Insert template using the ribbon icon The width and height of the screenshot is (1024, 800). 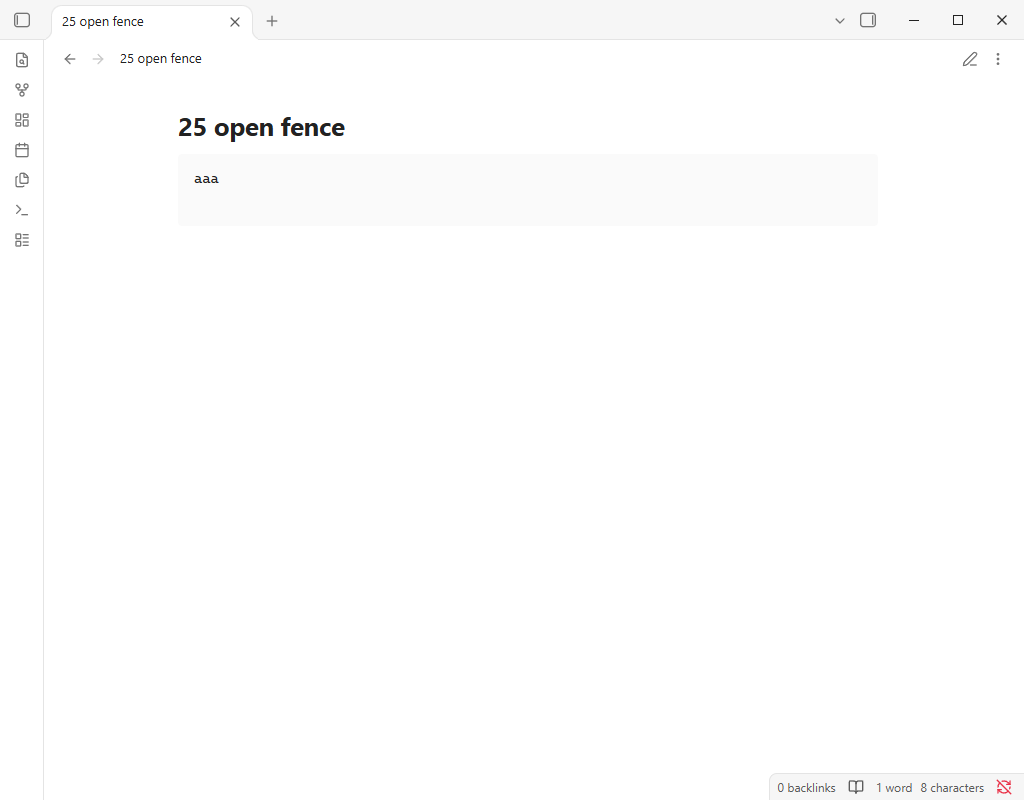(x=22, y=180)
